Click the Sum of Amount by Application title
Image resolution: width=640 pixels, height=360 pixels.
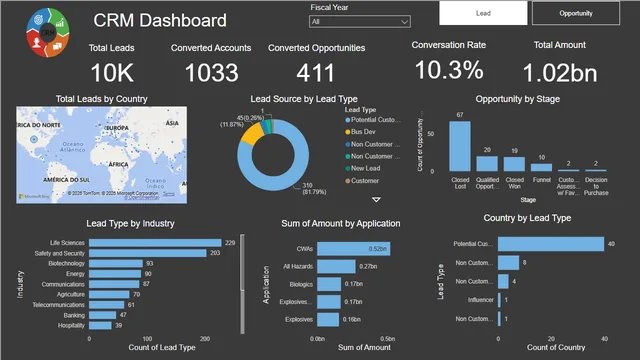pyautogui.click(x=341, y=223)
